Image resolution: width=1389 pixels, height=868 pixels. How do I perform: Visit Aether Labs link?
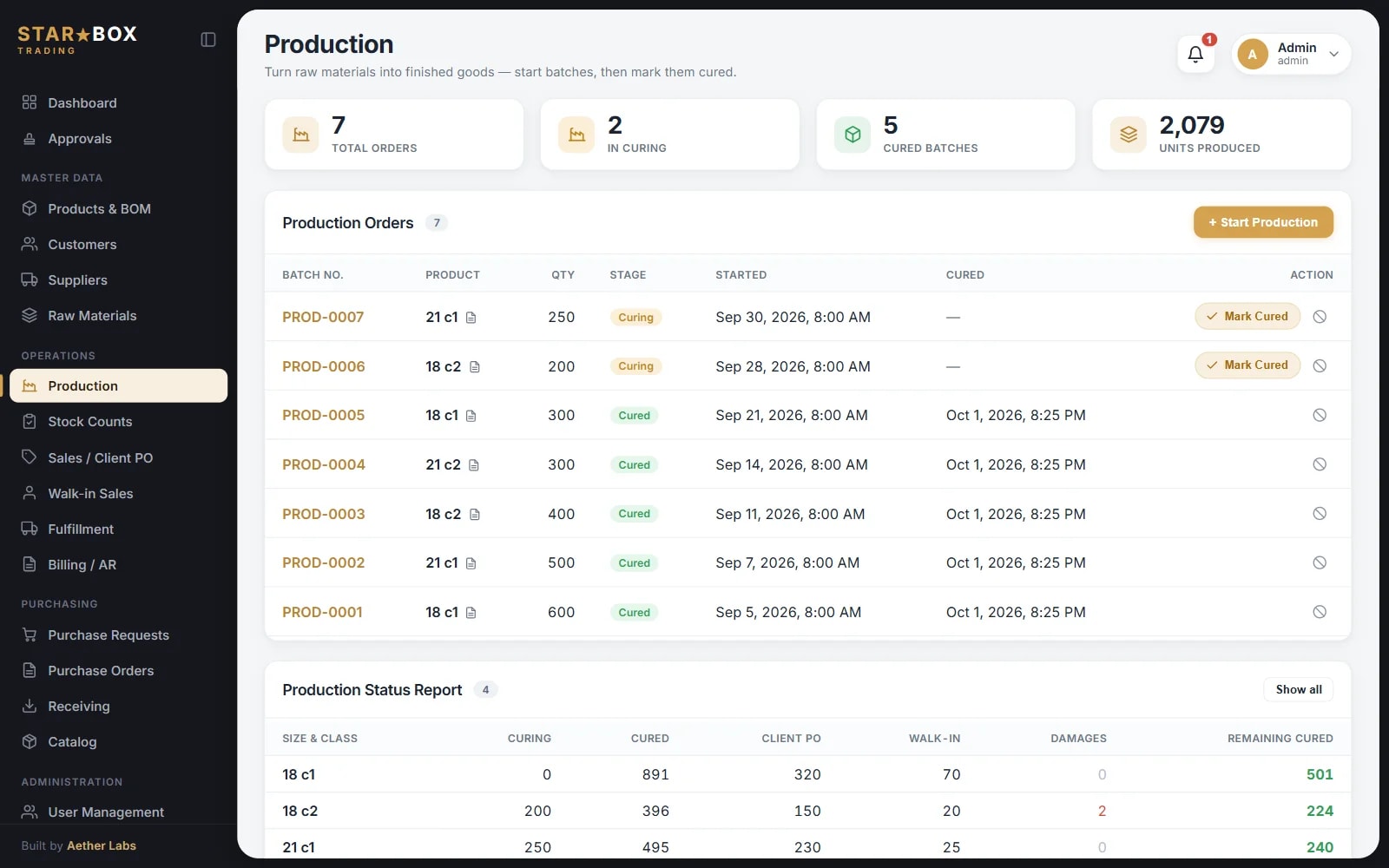point(102,845)
